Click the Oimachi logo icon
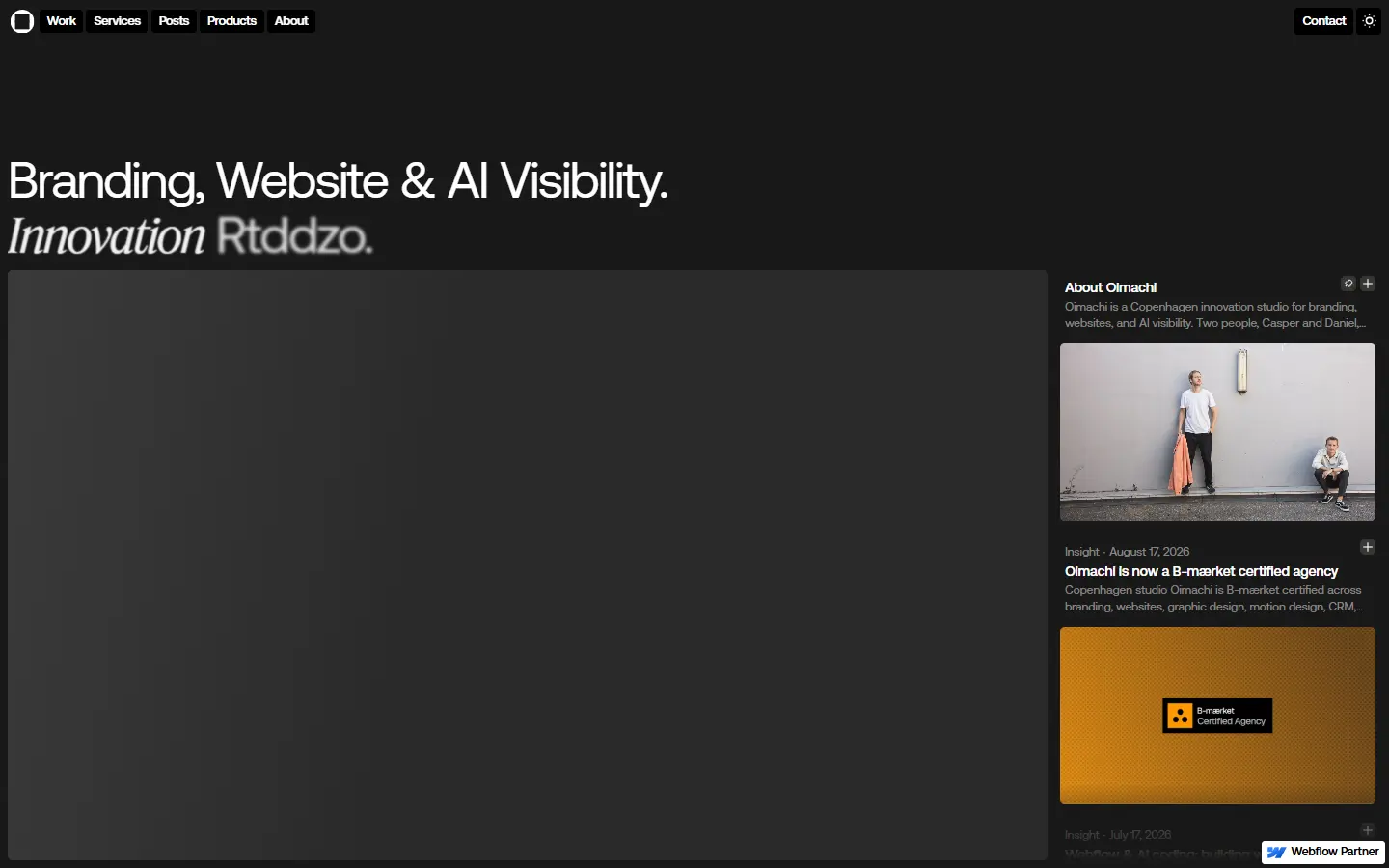This screenshot has height=868, width=1389. (22, 21)
